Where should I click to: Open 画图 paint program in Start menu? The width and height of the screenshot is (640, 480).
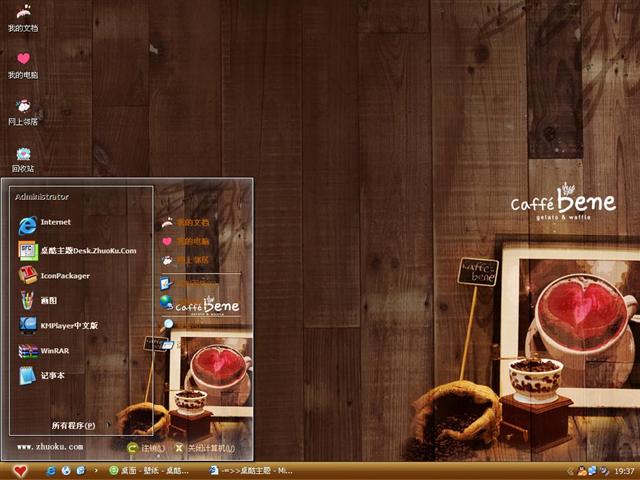38,300
